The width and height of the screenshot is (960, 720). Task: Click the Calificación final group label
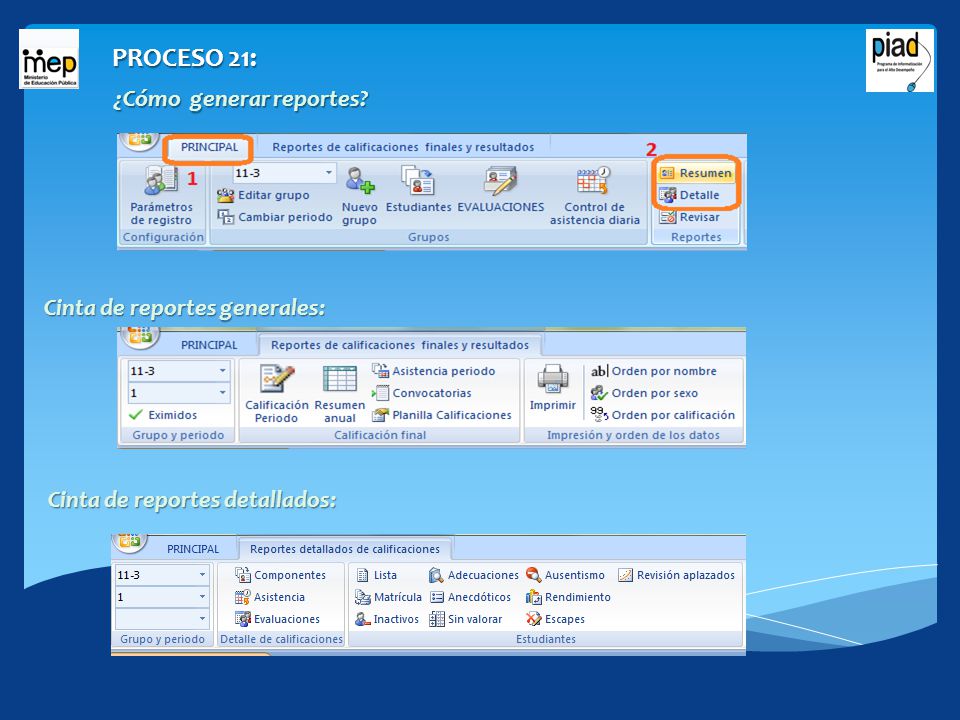click(x=380, y=435)
